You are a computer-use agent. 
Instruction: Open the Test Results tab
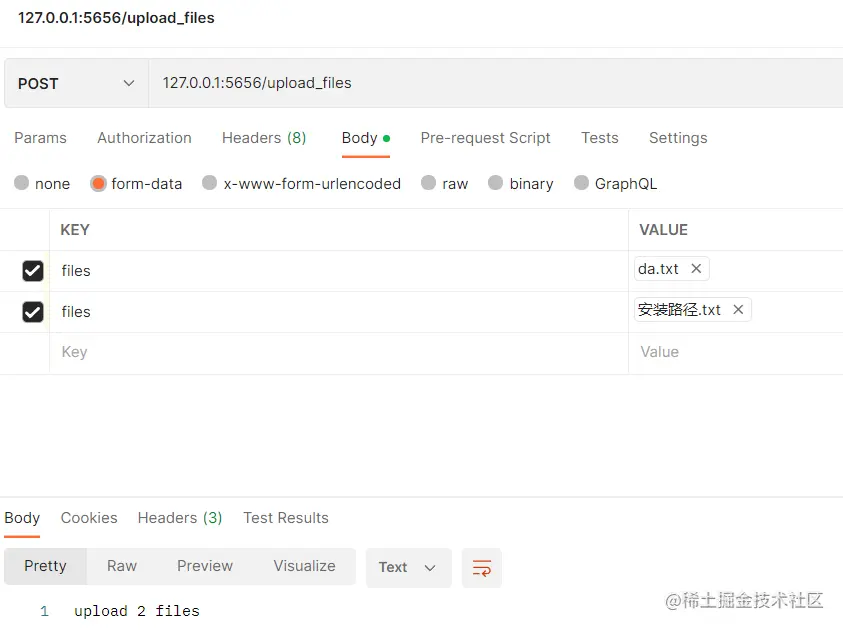tap(285, 518)
